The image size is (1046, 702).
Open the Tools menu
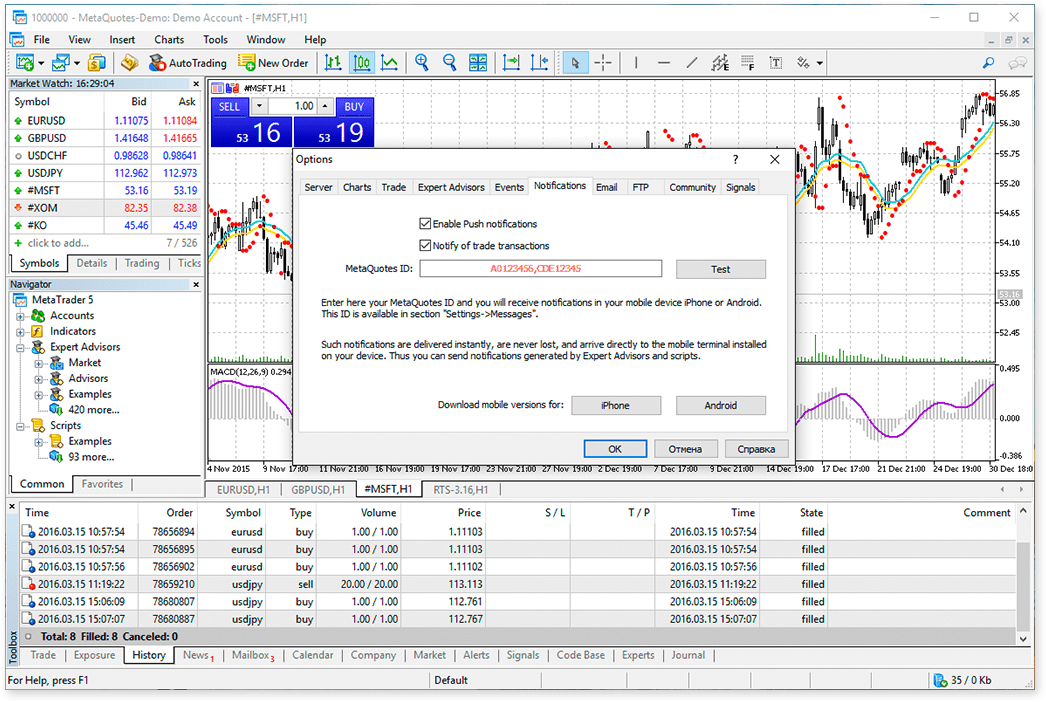pos(215,40)
